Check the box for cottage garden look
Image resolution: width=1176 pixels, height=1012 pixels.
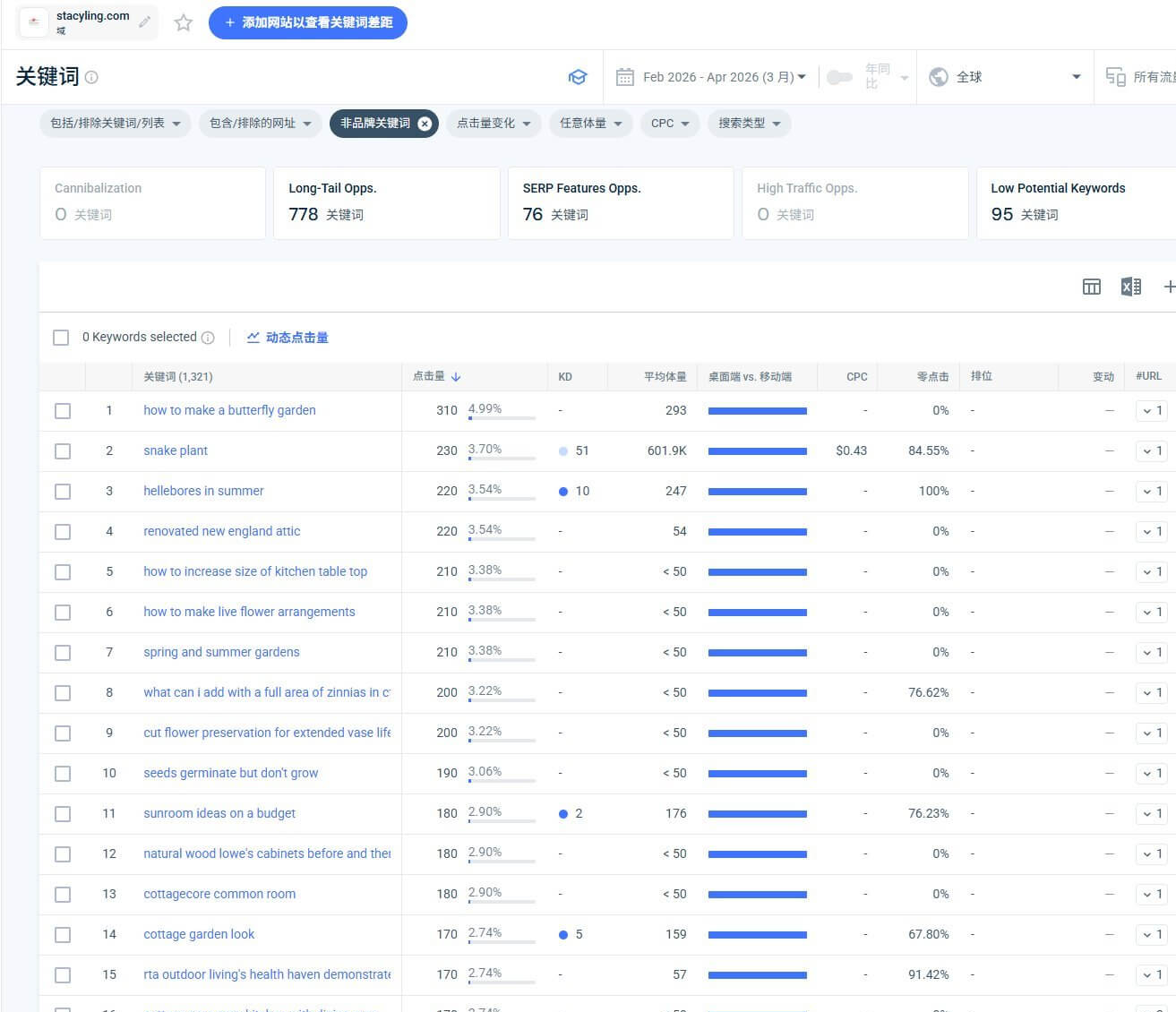coord(63,935)
